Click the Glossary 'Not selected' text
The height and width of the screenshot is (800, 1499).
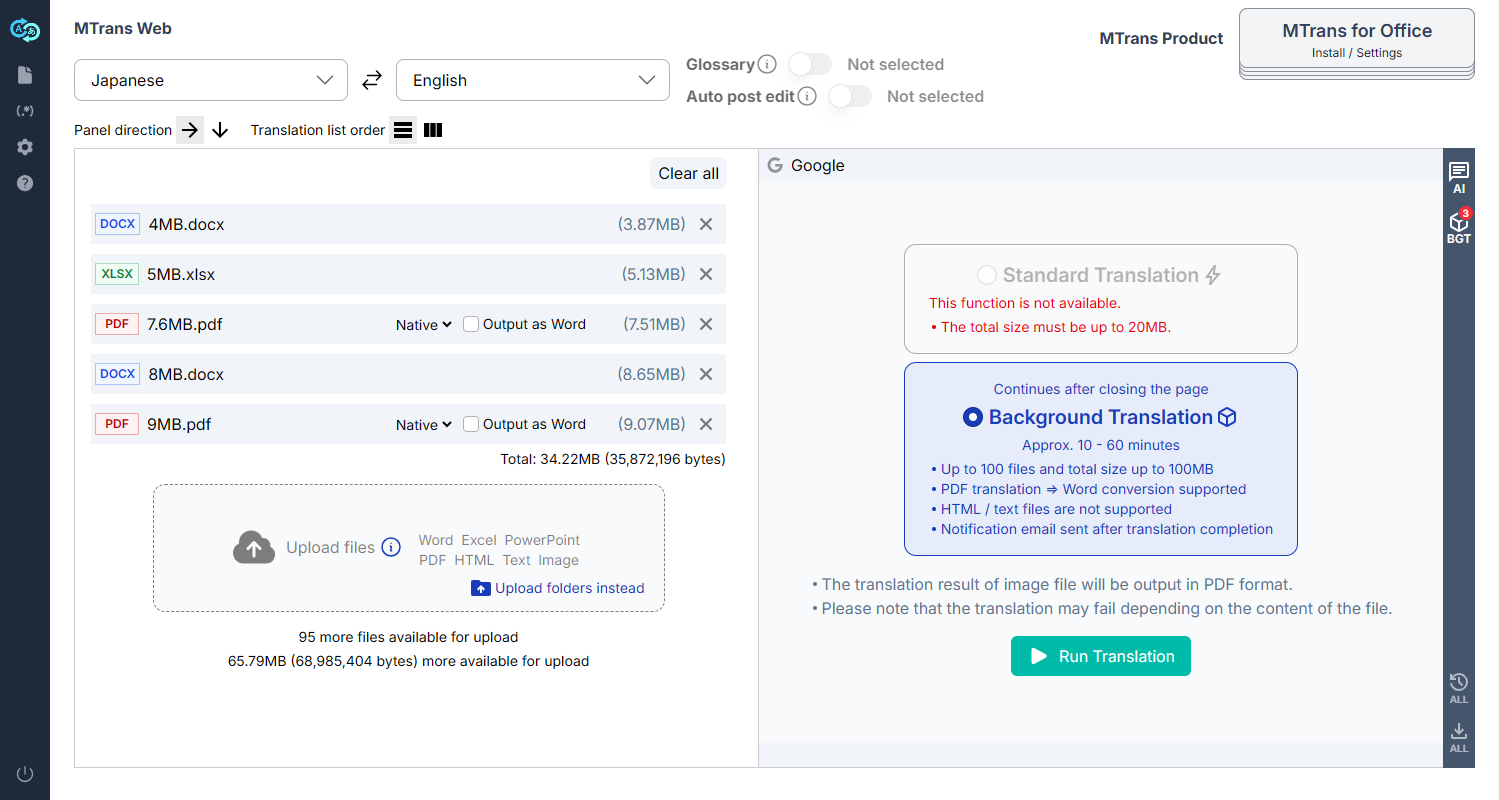(x=895, y=64)
